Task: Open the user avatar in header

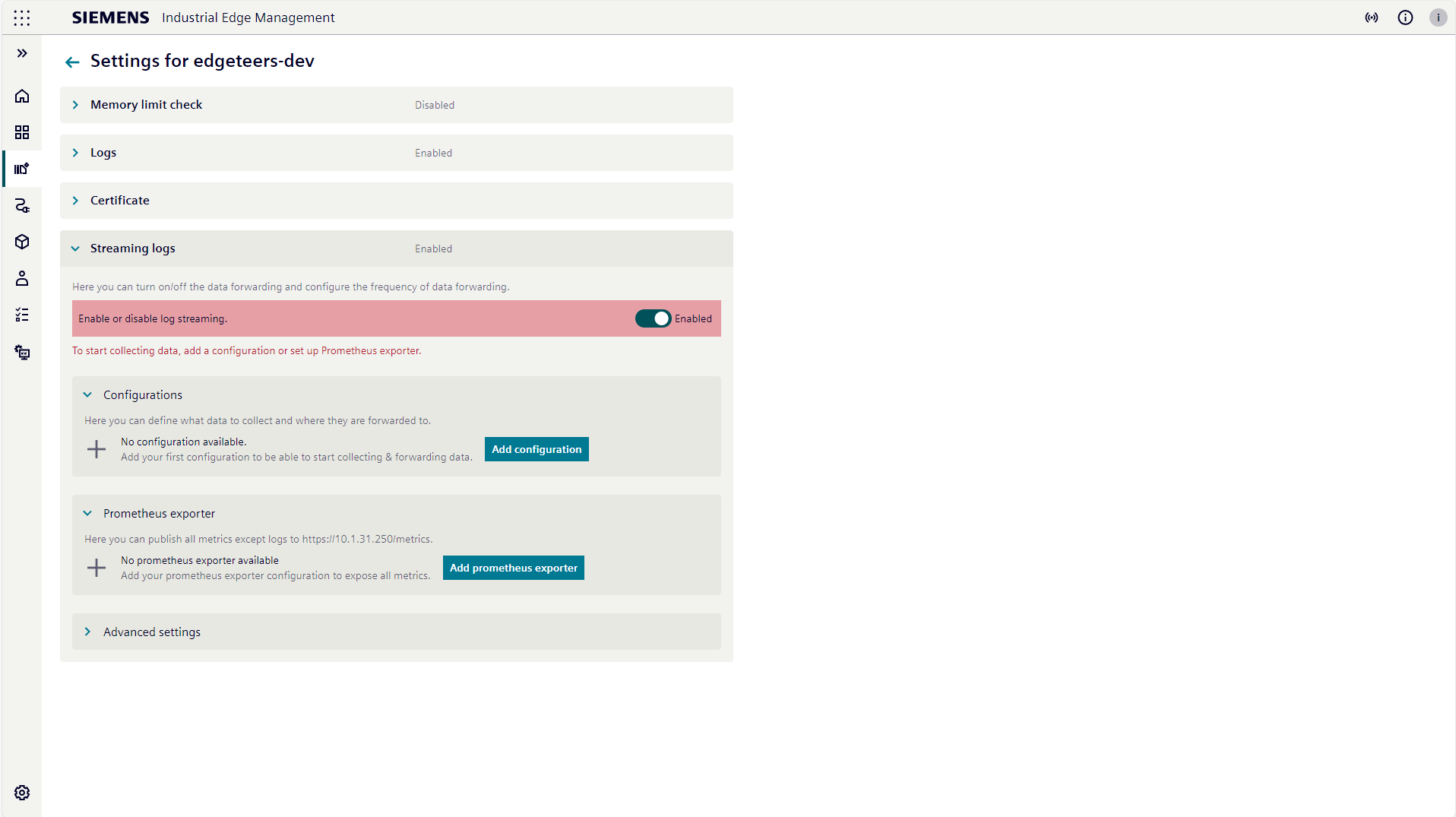Action: tap(1438, 17)
